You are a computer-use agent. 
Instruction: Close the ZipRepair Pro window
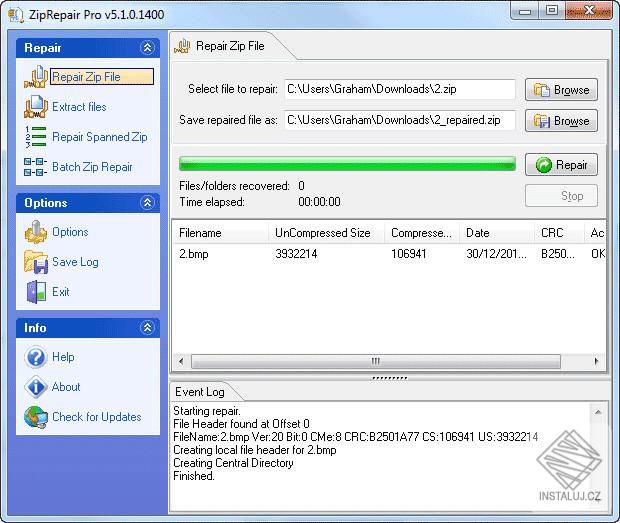[589, 11]
